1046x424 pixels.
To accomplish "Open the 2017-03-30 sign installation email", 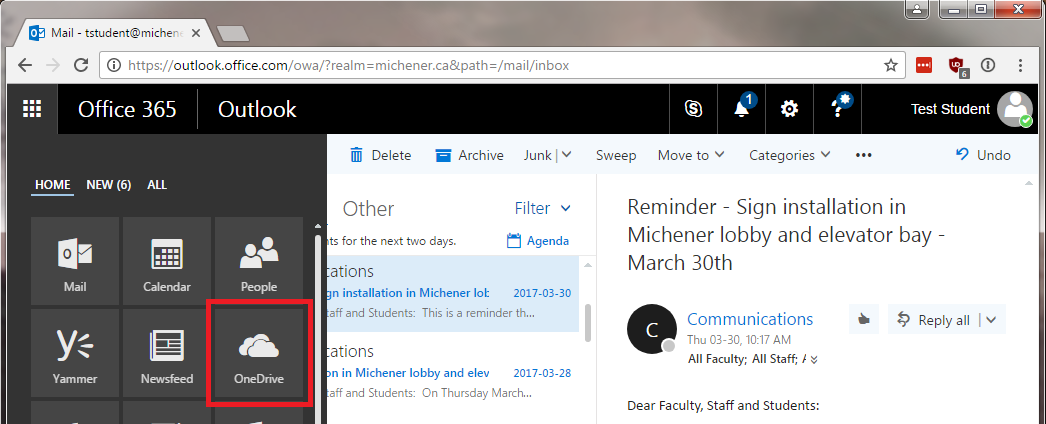I will tap(452, 295).
